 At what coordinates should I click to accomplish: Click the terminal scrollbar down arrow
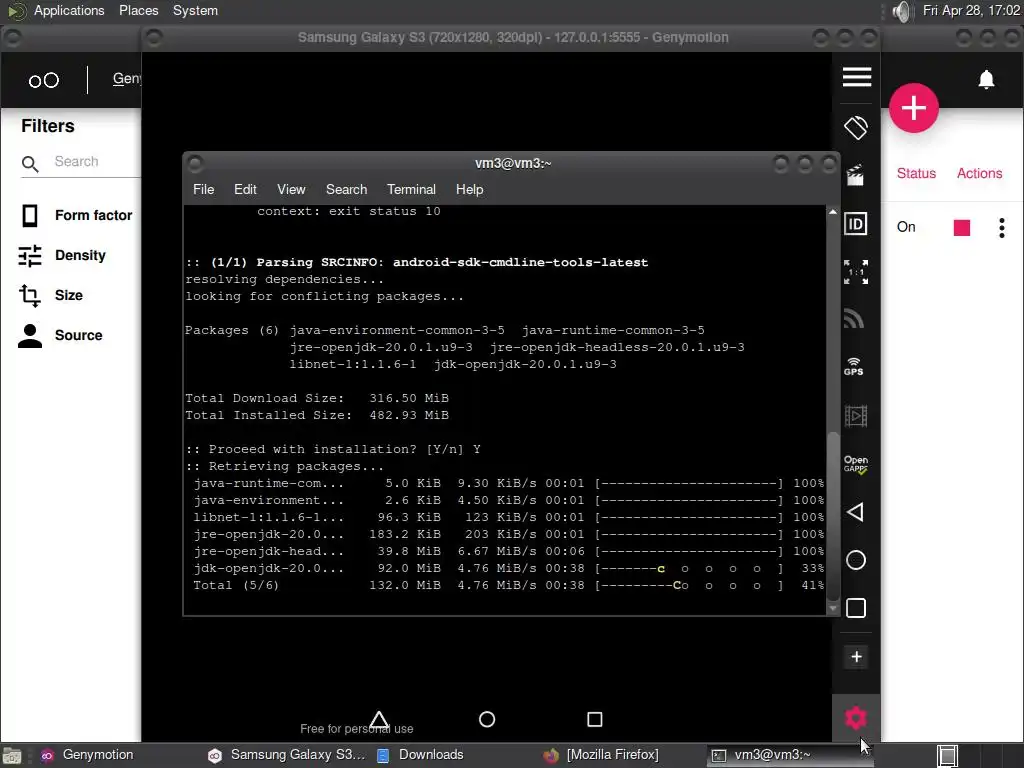click(x=832, y=608)
